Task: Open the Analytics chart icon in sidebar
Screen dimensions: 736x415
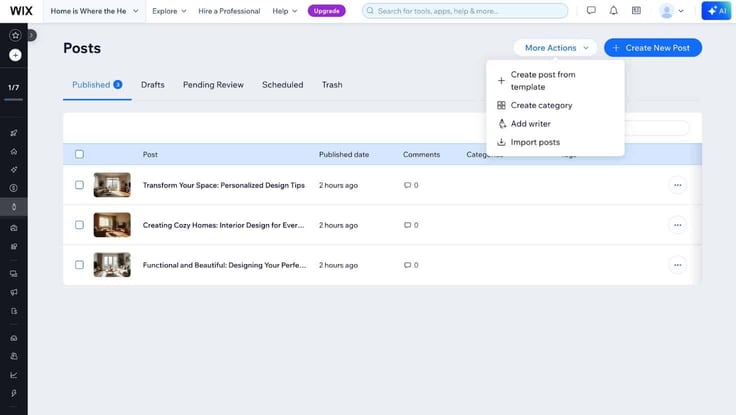Action: coord(14,375)
